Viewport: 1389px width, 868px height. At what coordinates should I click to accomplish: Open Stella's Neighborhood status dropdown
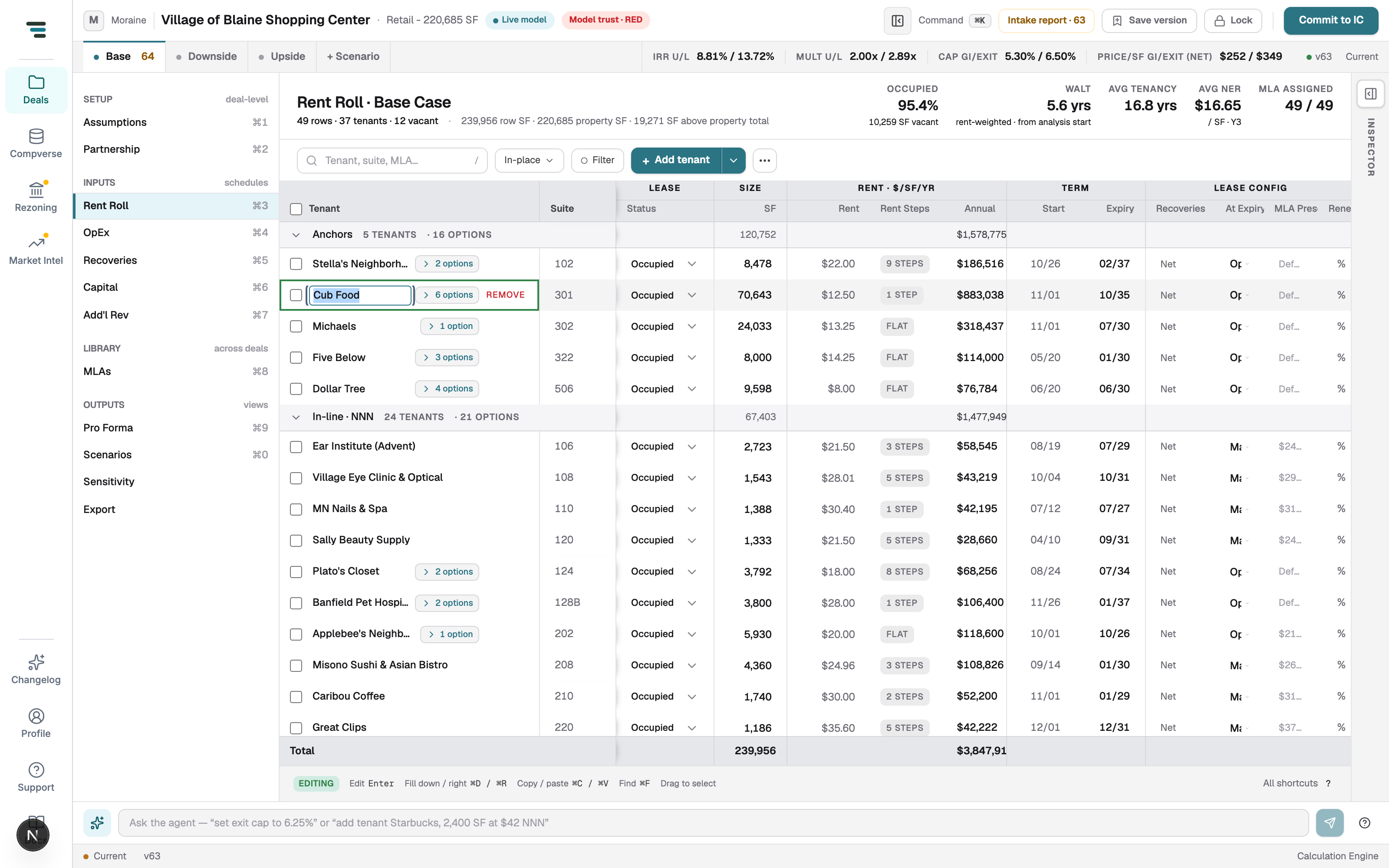tap(691, 264)
